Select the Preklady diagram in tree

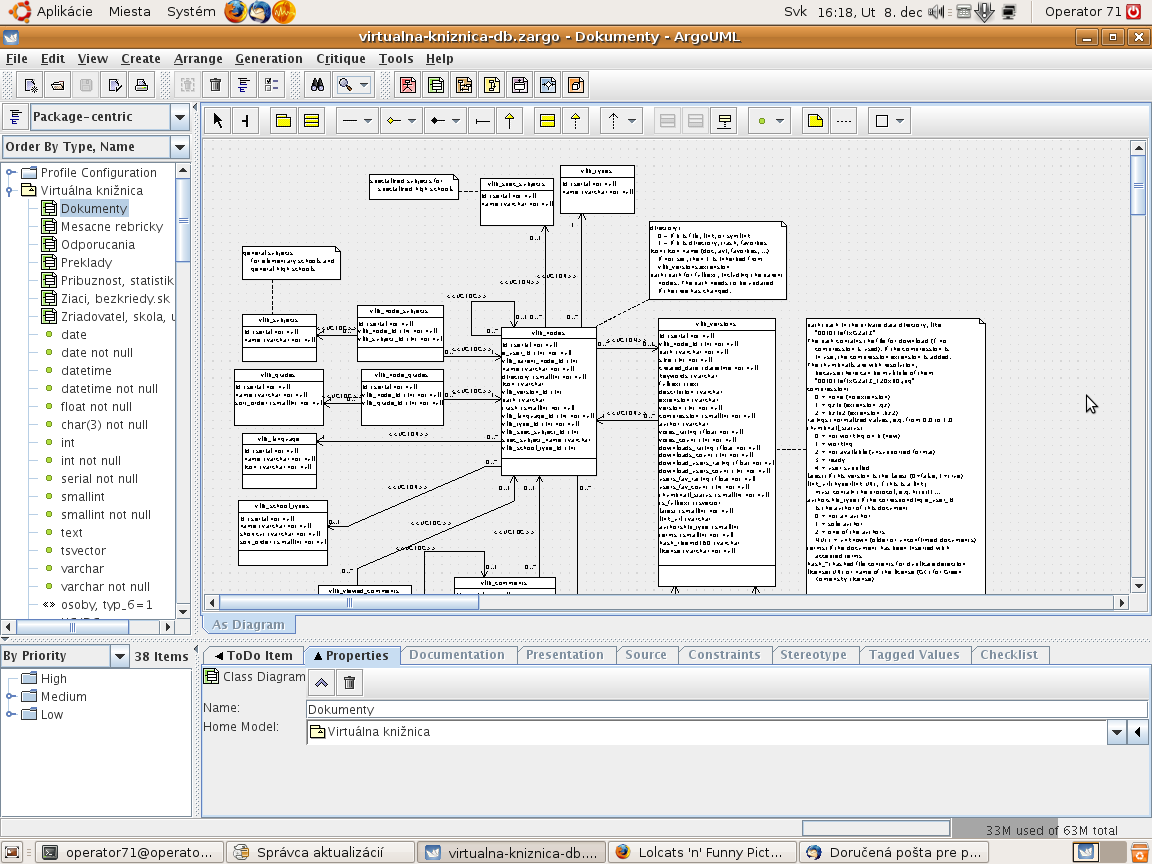[86, 262]
